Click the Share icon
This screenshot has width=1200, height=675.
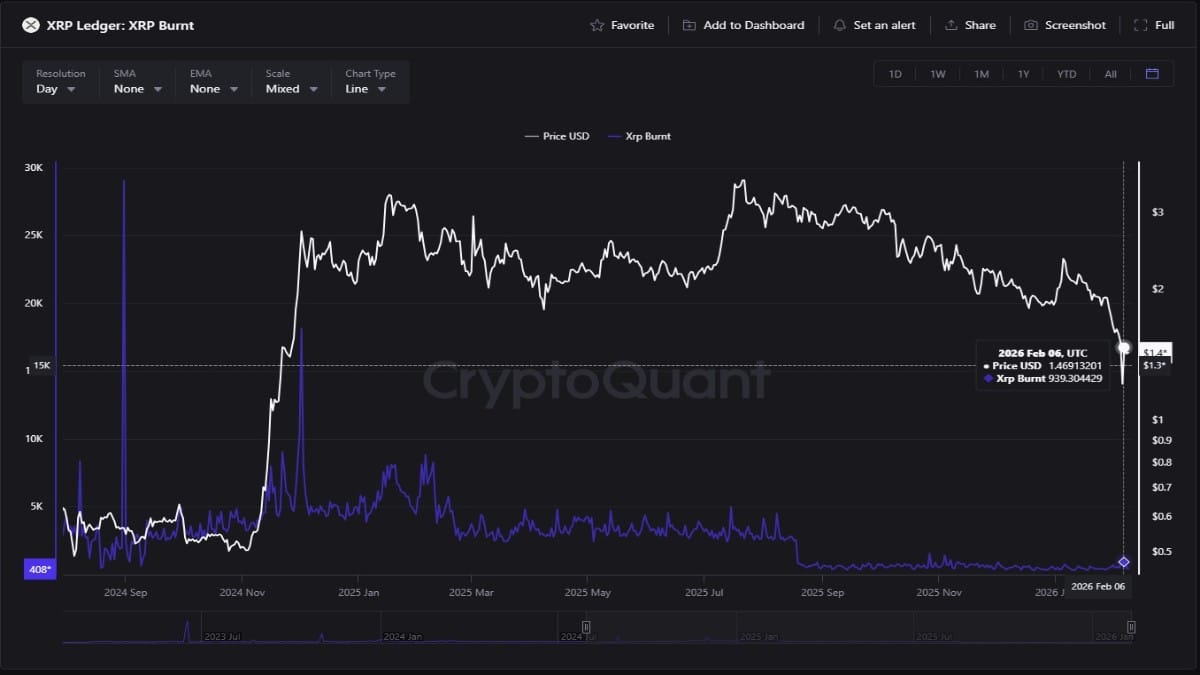951,25
